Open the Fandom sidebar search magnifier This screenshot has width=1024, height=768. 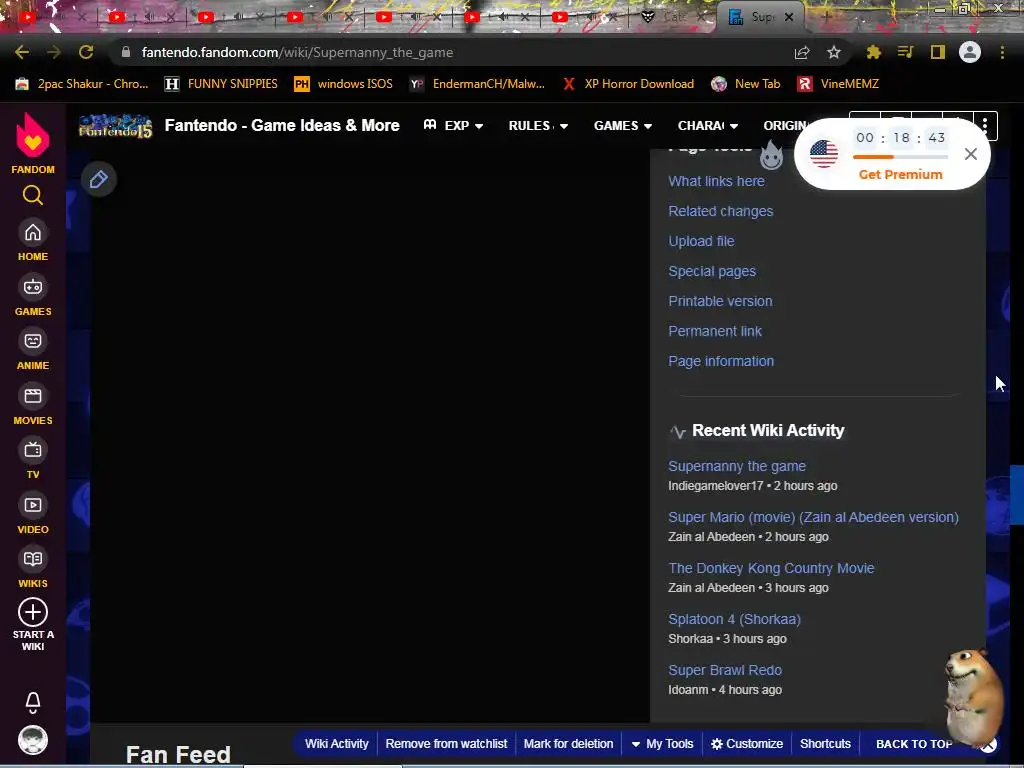33,195
